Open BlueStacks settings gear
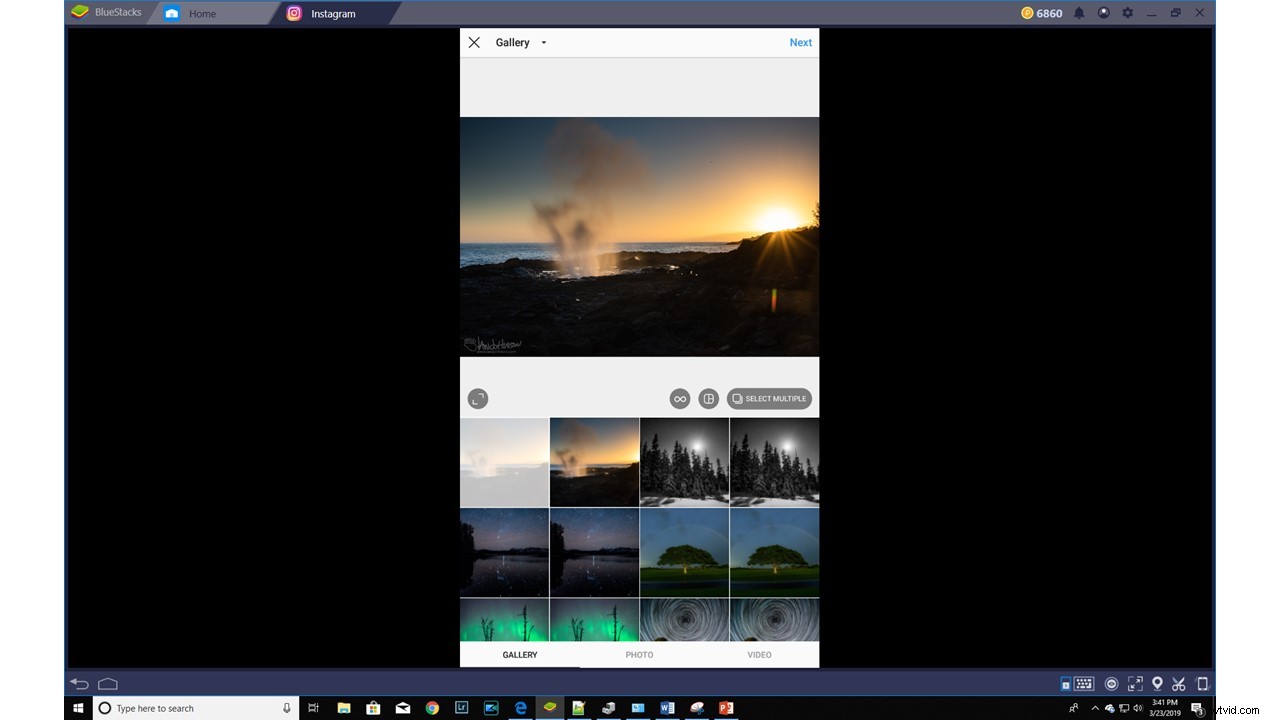The image size is (1280, 720). 1127,12
